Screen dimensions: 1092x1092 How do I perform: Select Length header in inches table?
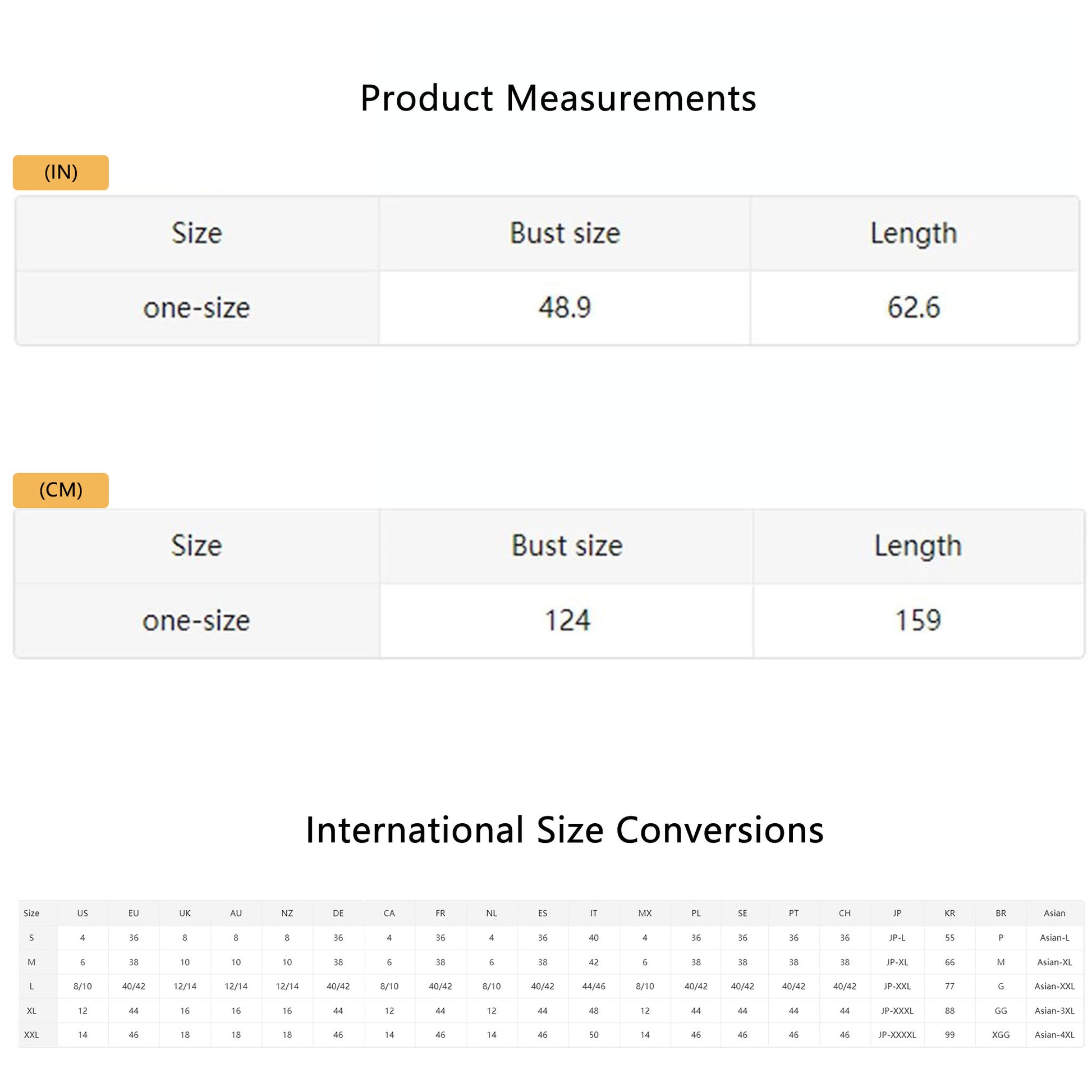(x=914, y=233)
